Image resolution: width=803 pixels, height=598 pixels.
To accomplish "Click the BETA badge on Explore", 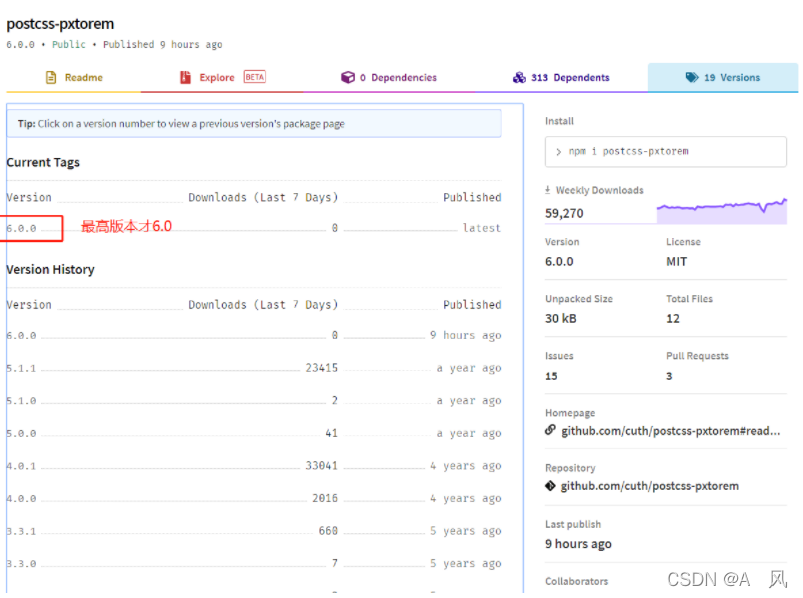I will (x=255, y=77).
